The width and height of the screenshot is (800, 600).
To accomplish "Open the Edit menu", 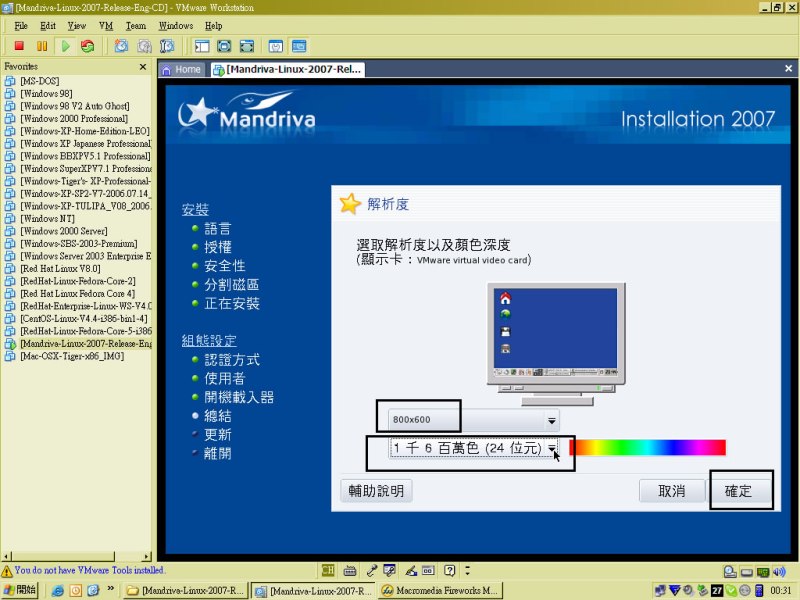I will [x=48, y=26].
